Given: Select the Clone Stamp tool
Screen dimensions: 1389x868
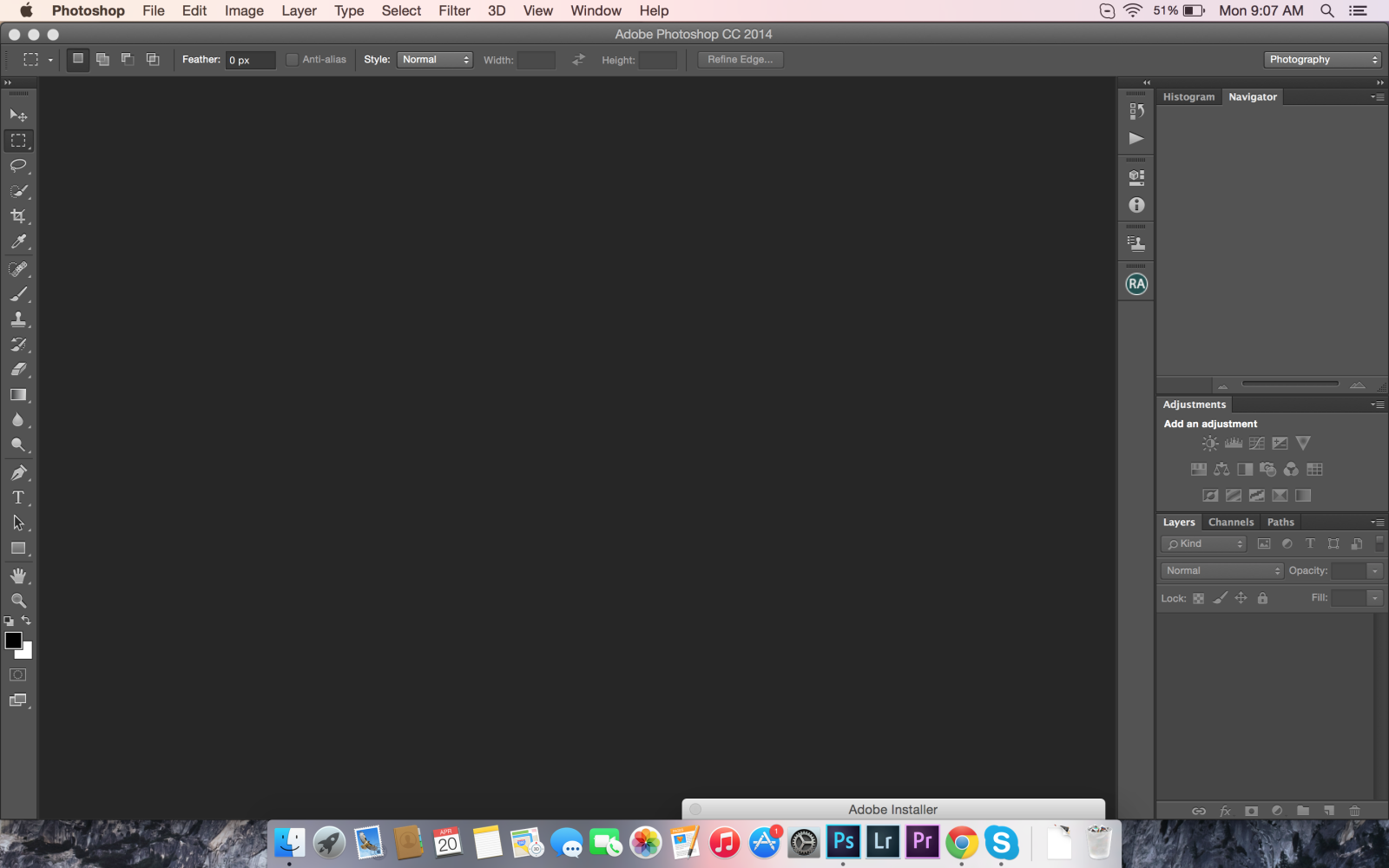Looking at the screenshot, I should pos(18,319).
